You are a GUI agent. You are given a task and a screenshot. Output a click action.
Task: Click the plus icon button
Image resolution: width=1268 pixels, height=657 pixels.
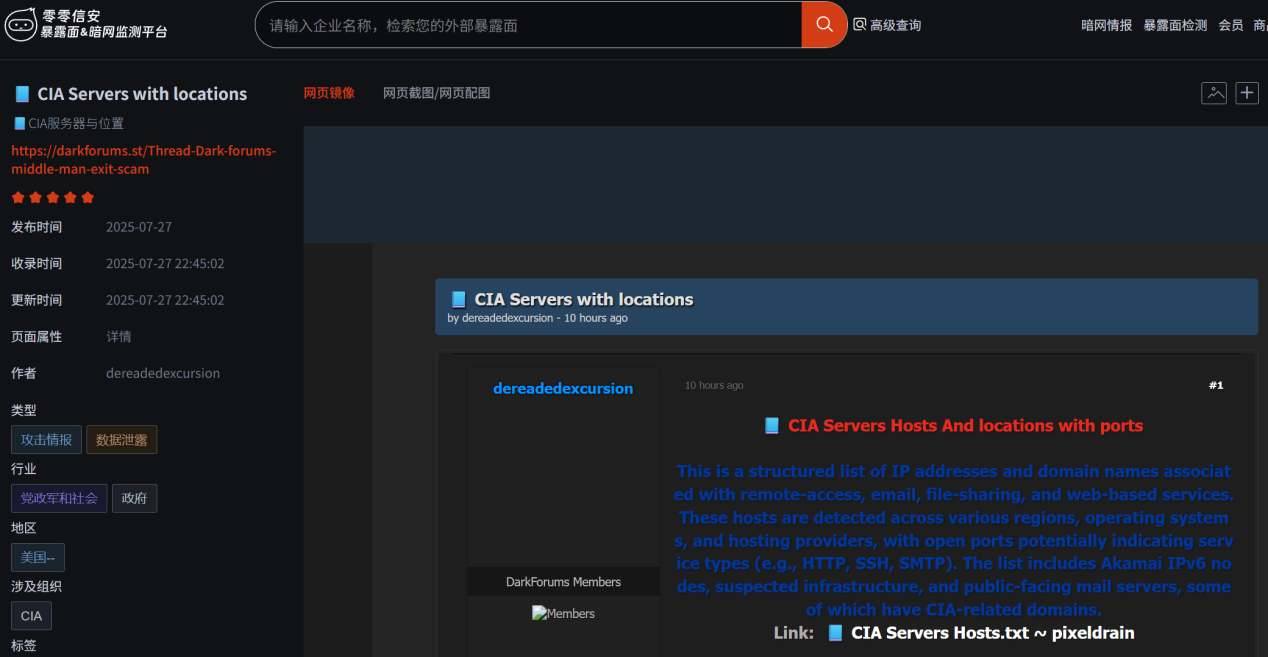tap(1247, 93)
